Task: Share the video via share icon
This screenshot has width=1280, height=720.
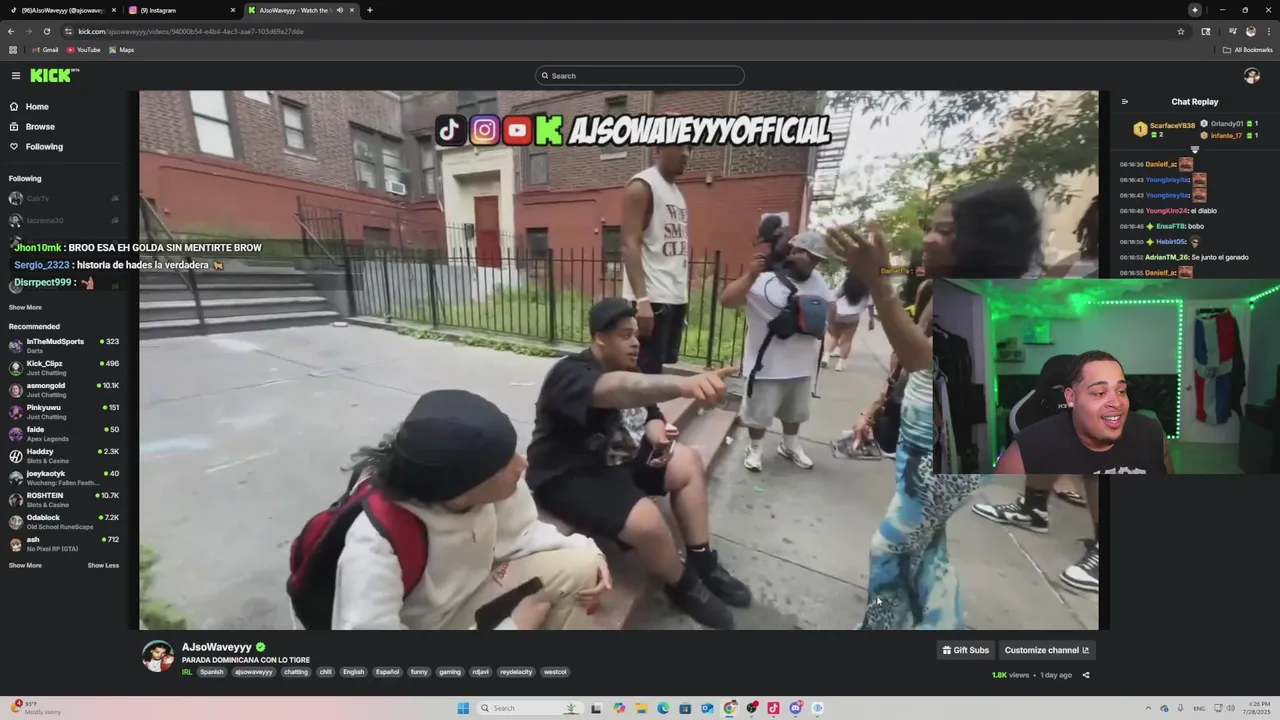Action: pyautogui.click(x=1086, y=675)
